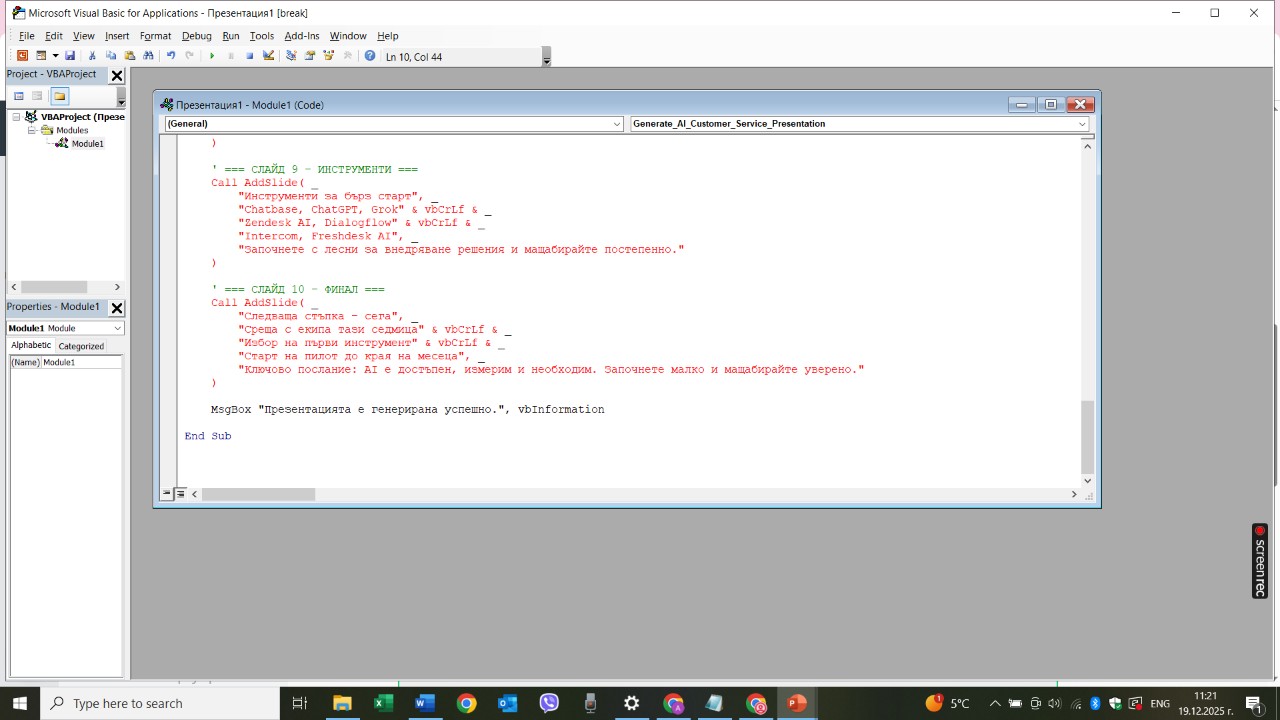Click View PowerPoint icon in the toolbar

[22, 56]
